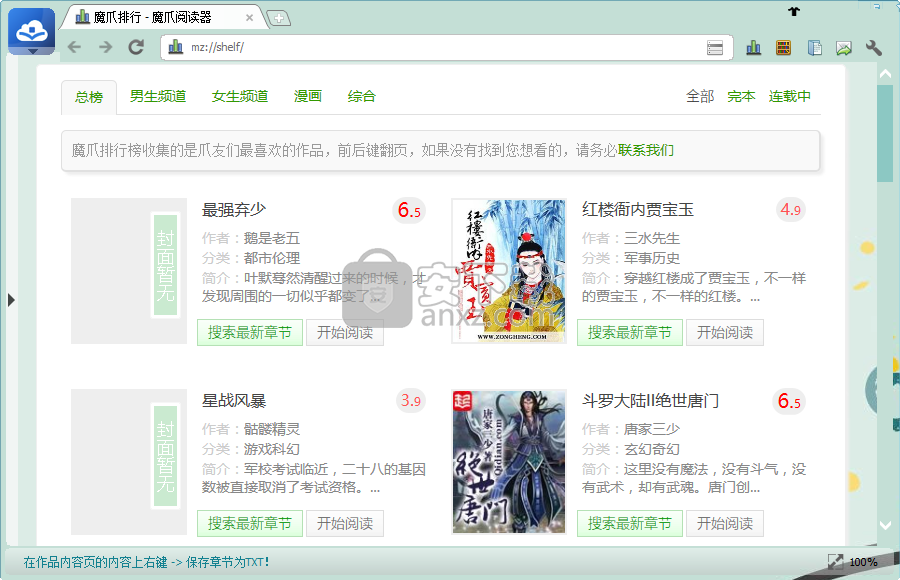This screenshot has height=580, width=900.
Task: Start reading 星战风暴
Action: (x=345, y=523)
